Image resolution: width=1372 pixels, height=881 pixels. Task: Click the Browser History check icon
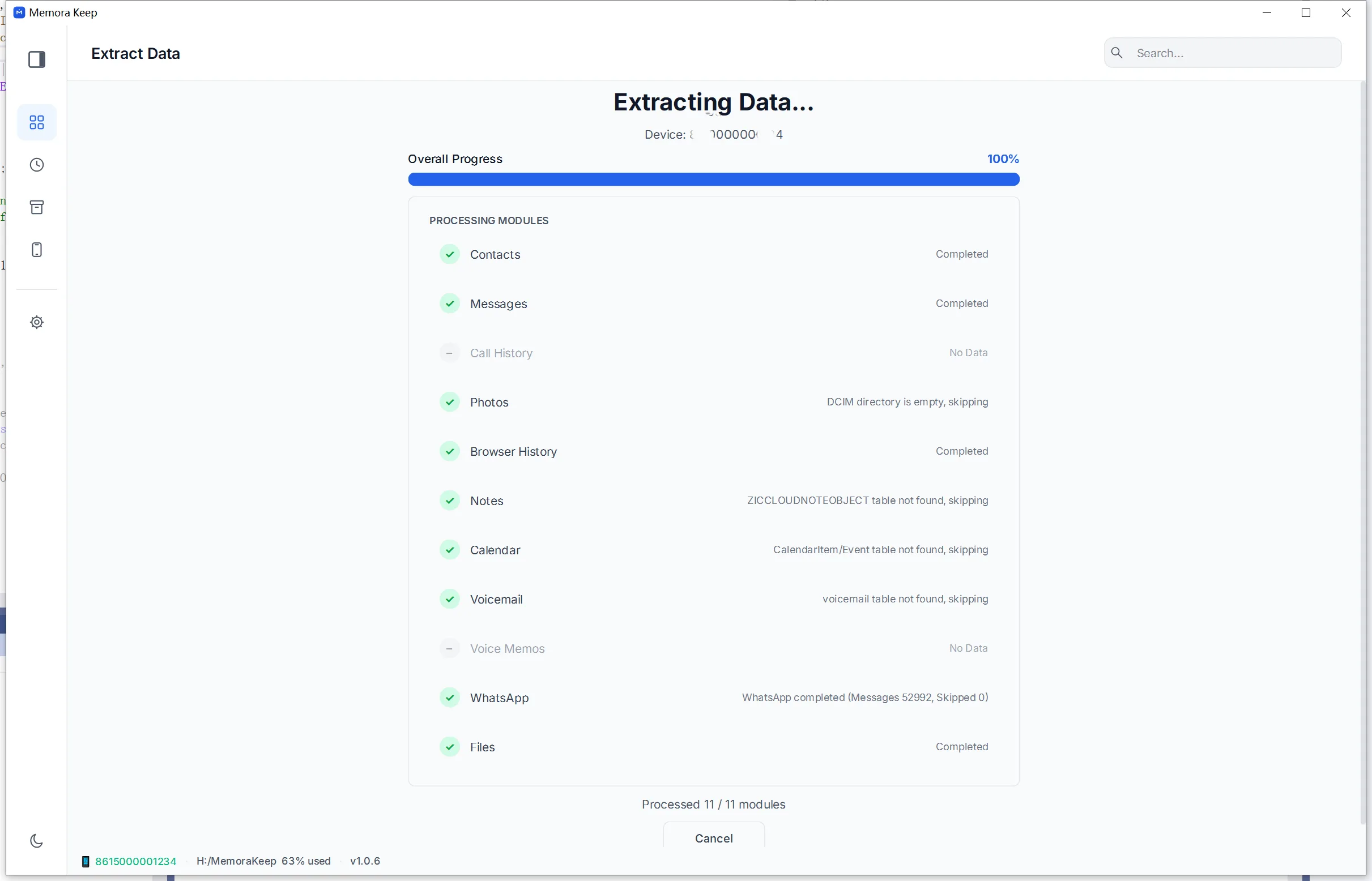click(x=450, y=451)
